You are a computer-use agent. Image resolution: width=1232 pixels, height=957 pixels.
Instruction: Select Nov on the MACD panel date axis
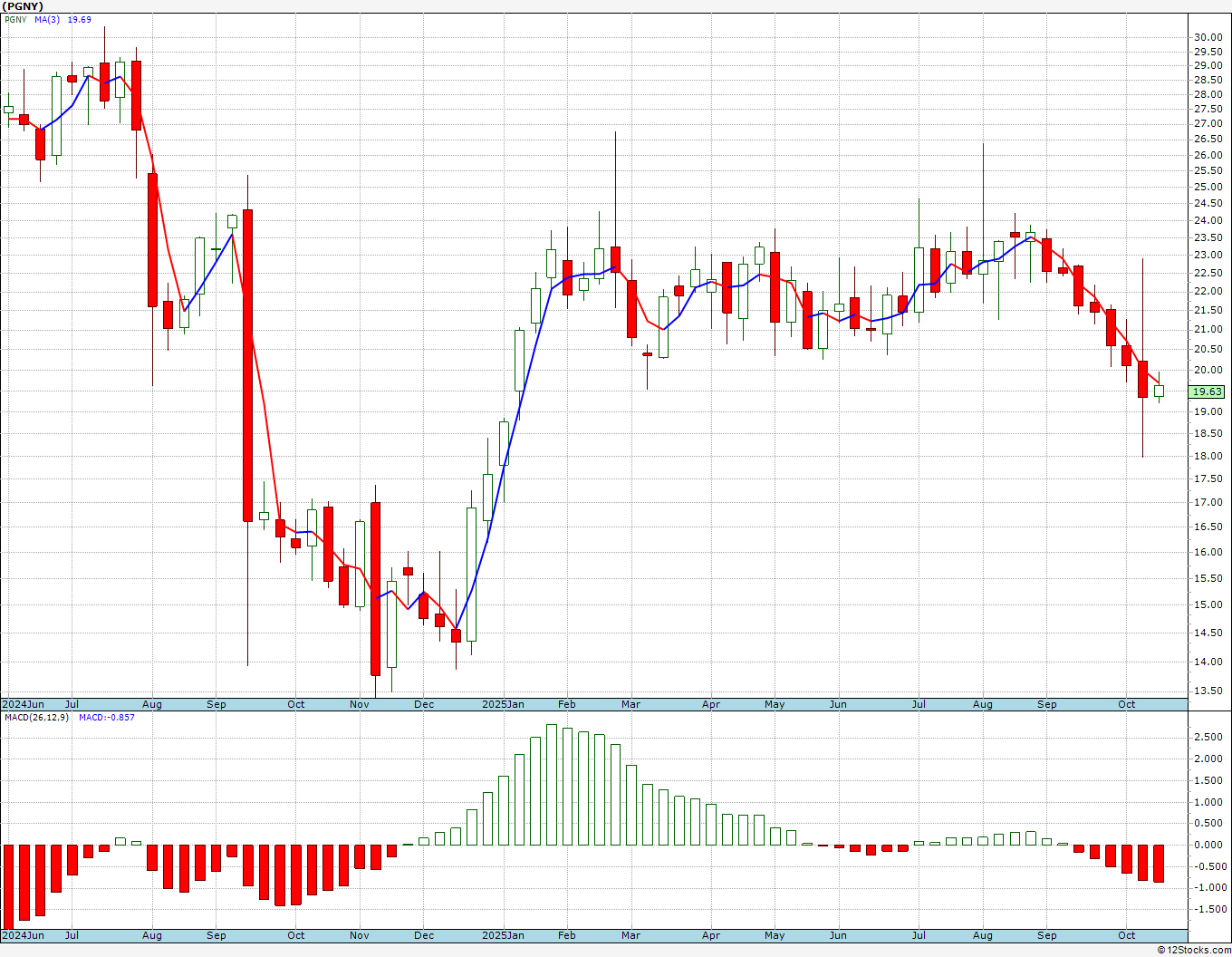click(x=360, y=935)
